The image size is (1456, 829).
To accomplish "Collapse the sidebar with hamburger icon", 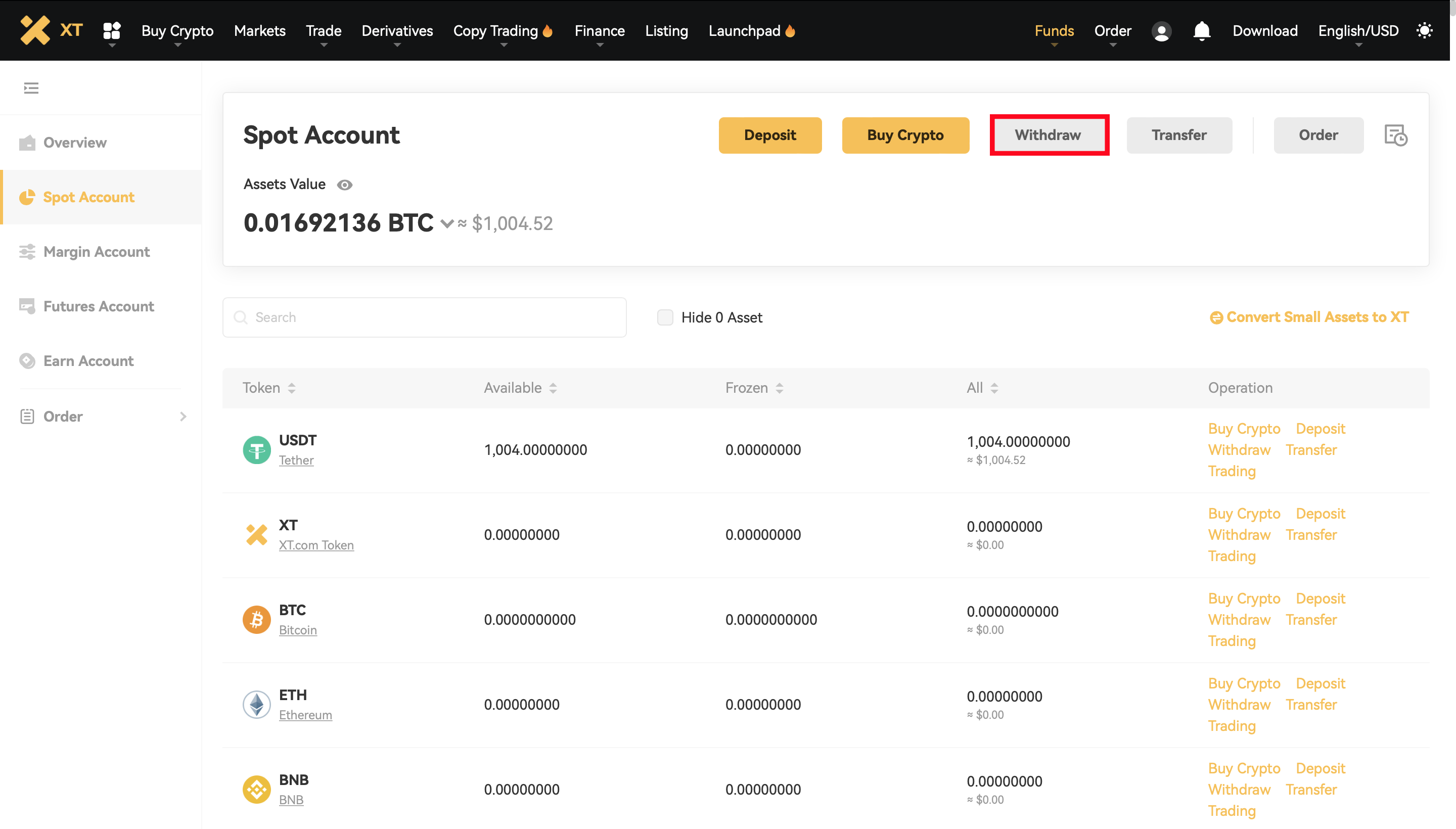I will [31, 88].
